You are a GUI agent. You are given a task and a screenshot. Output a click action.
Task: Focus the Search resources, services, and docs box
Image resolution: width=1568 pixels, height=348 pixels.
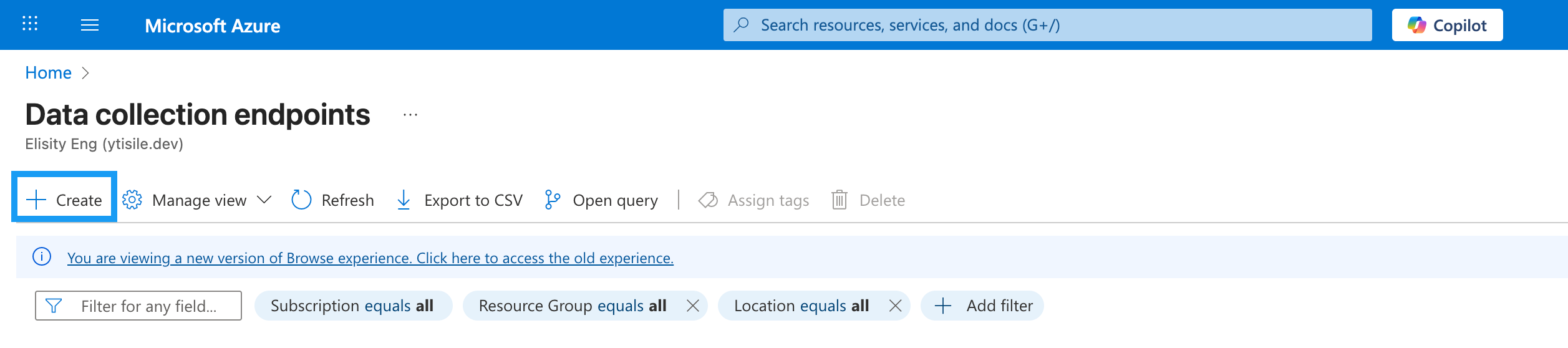point(1047,25)
